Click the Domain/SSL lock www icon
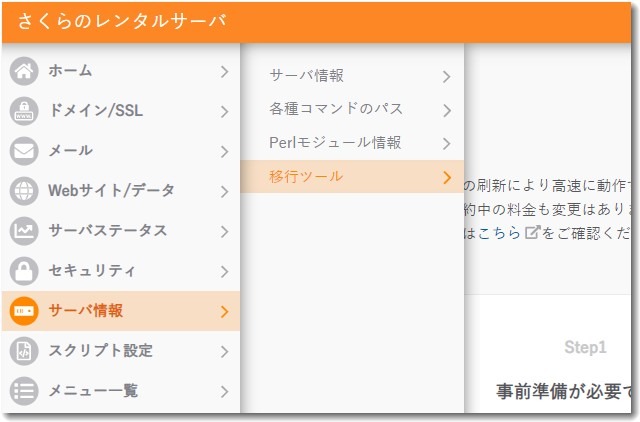The image size is (640, 422). [24, 111]
